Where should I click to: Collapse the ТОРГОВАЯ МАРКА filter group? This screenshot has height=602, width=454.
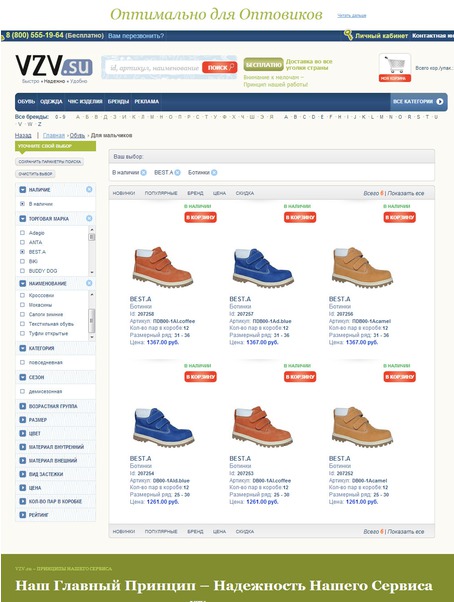[23, 218]
